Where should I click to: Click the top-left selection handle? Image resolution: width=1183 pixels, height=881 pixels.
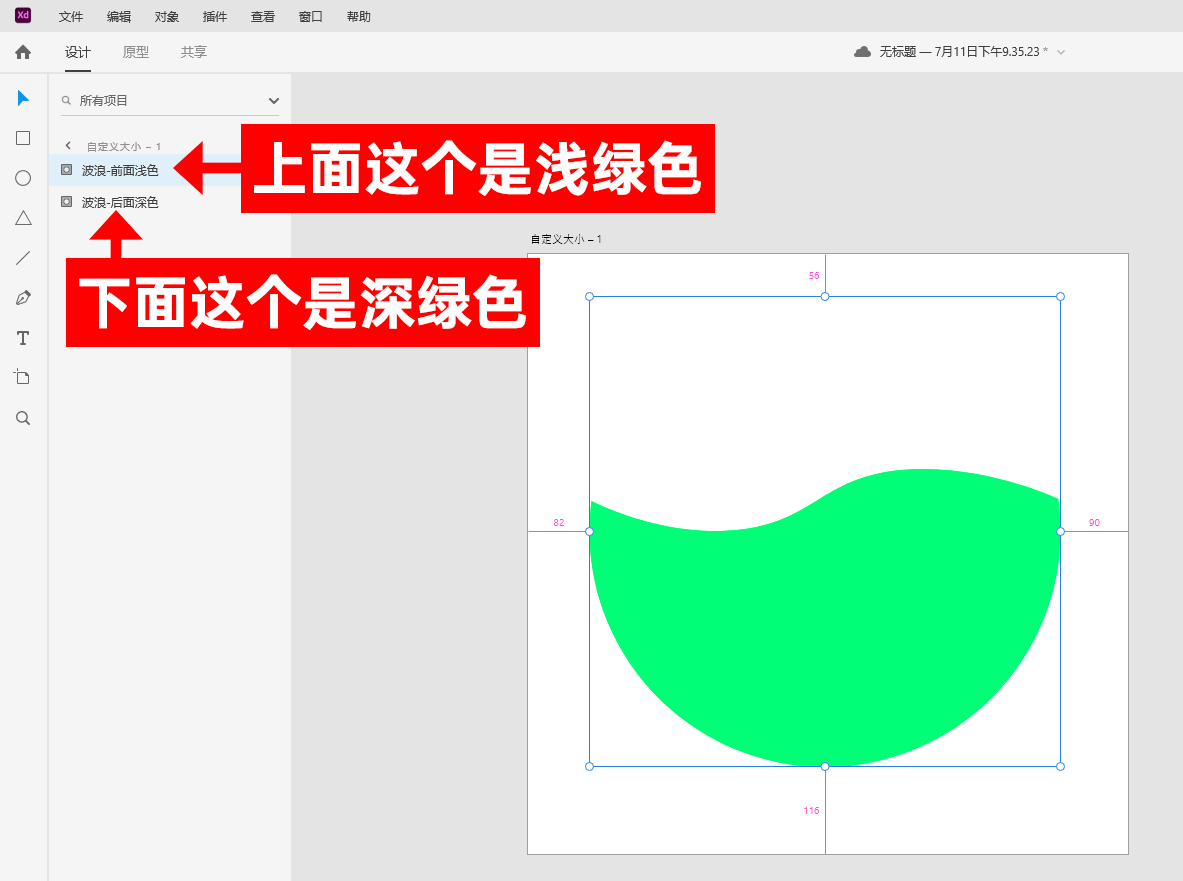pos(589,296)
